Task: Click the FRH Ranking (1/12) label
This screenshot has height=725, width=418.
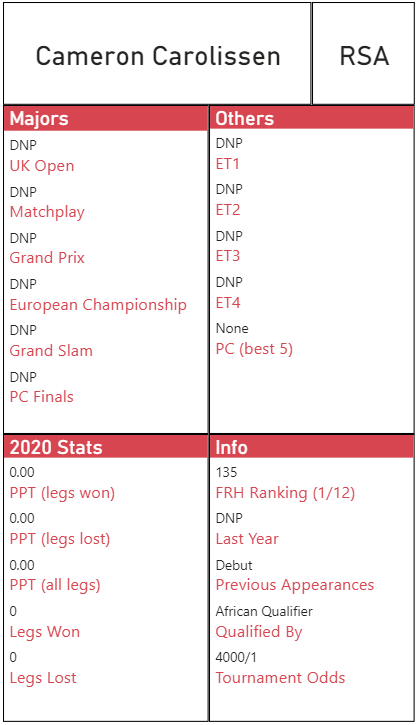Action: coord(285,493)
